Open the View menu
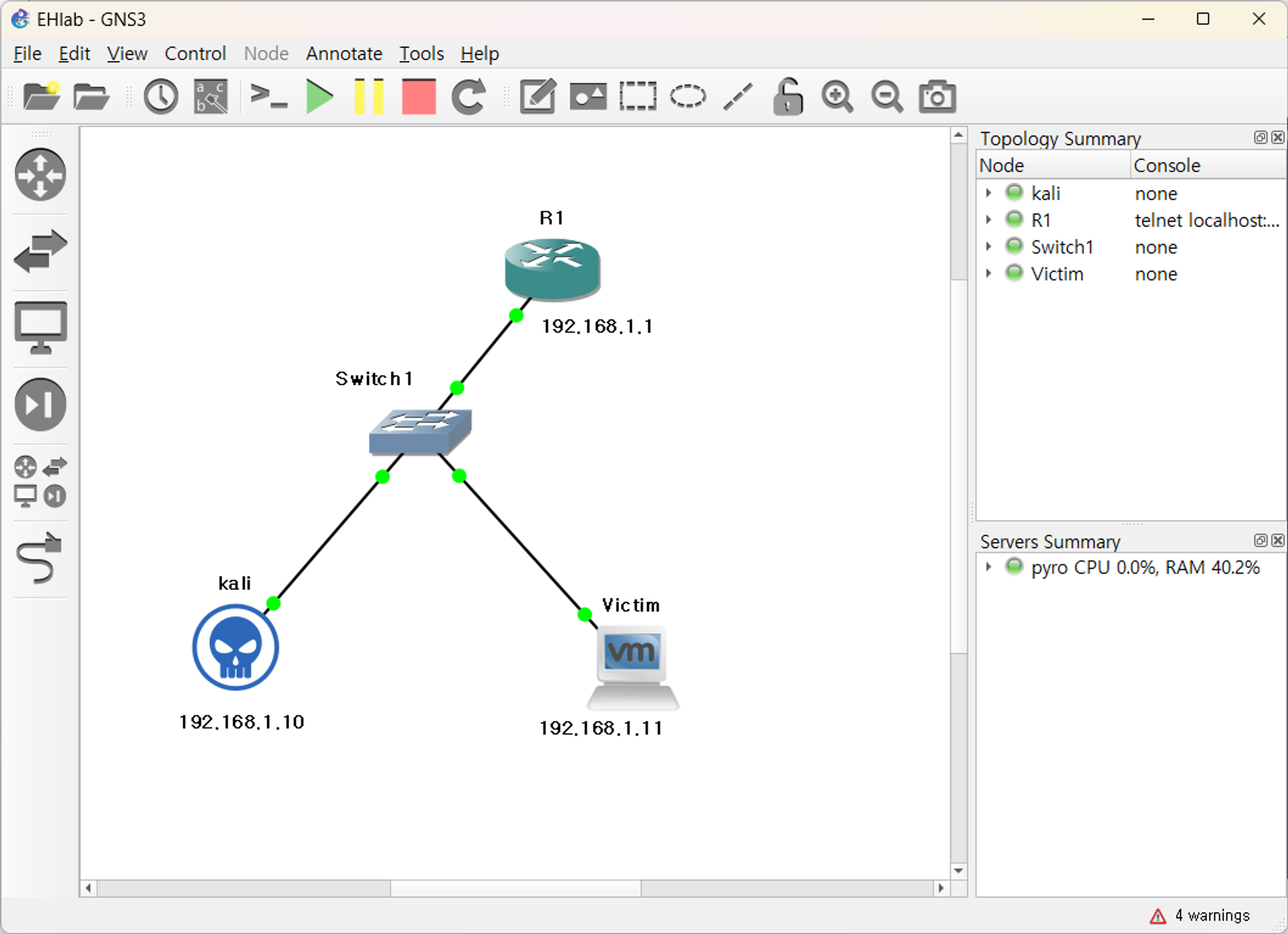The image size is (1288, 934). click(x=127, y=53)
